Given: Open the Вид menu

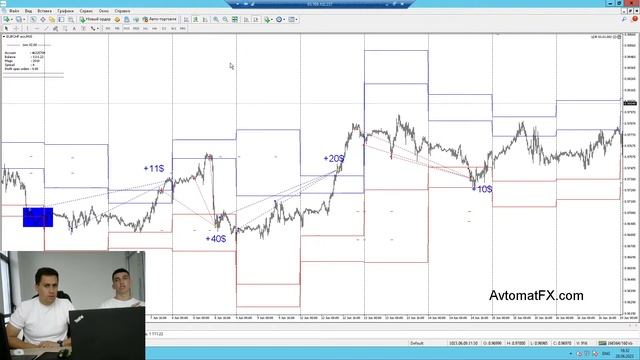Looking at the screenshot, I should click(x=28, y=11).
